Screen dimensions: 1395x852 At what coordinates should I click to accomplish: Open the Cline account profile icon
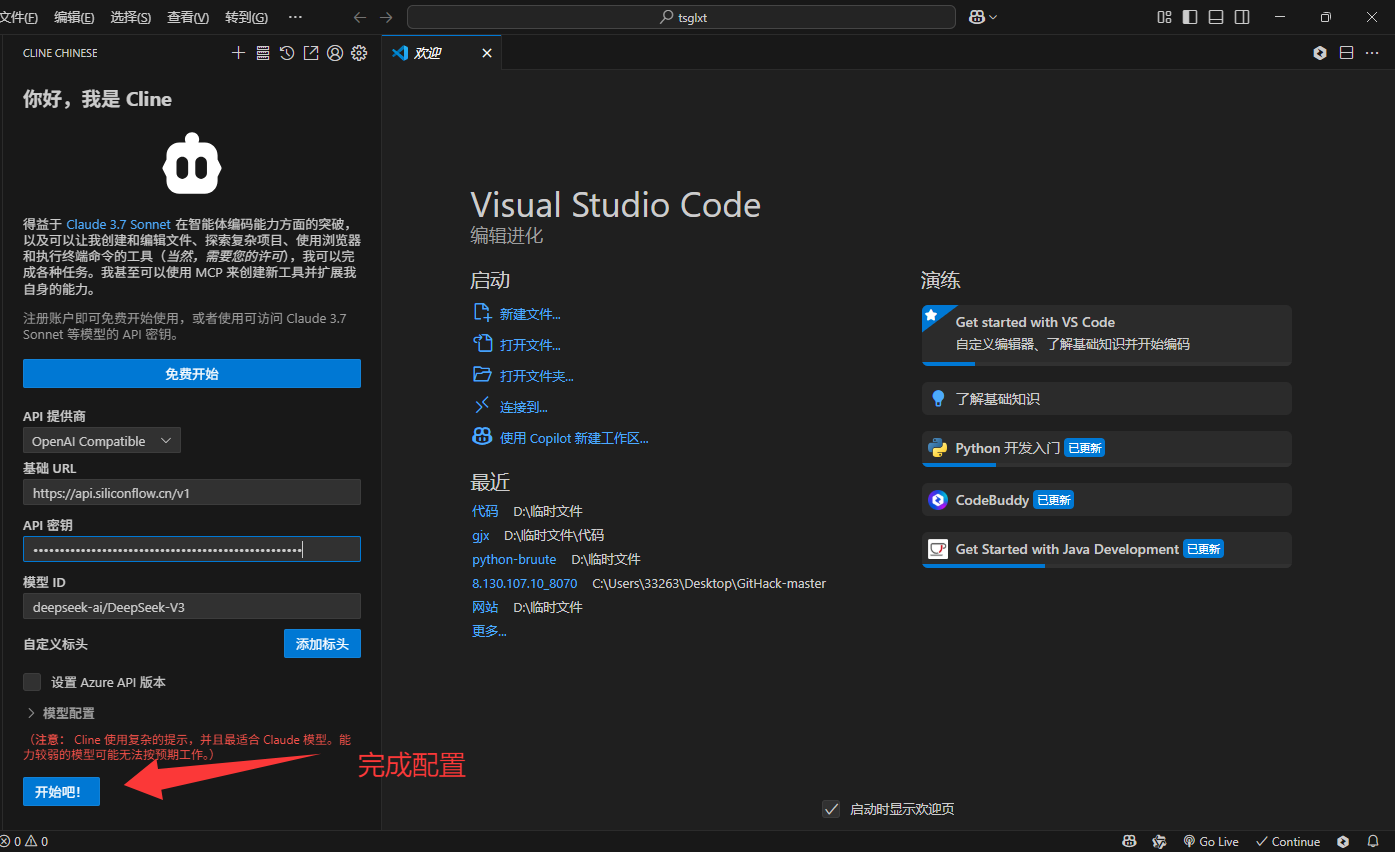tap(335, 53)
